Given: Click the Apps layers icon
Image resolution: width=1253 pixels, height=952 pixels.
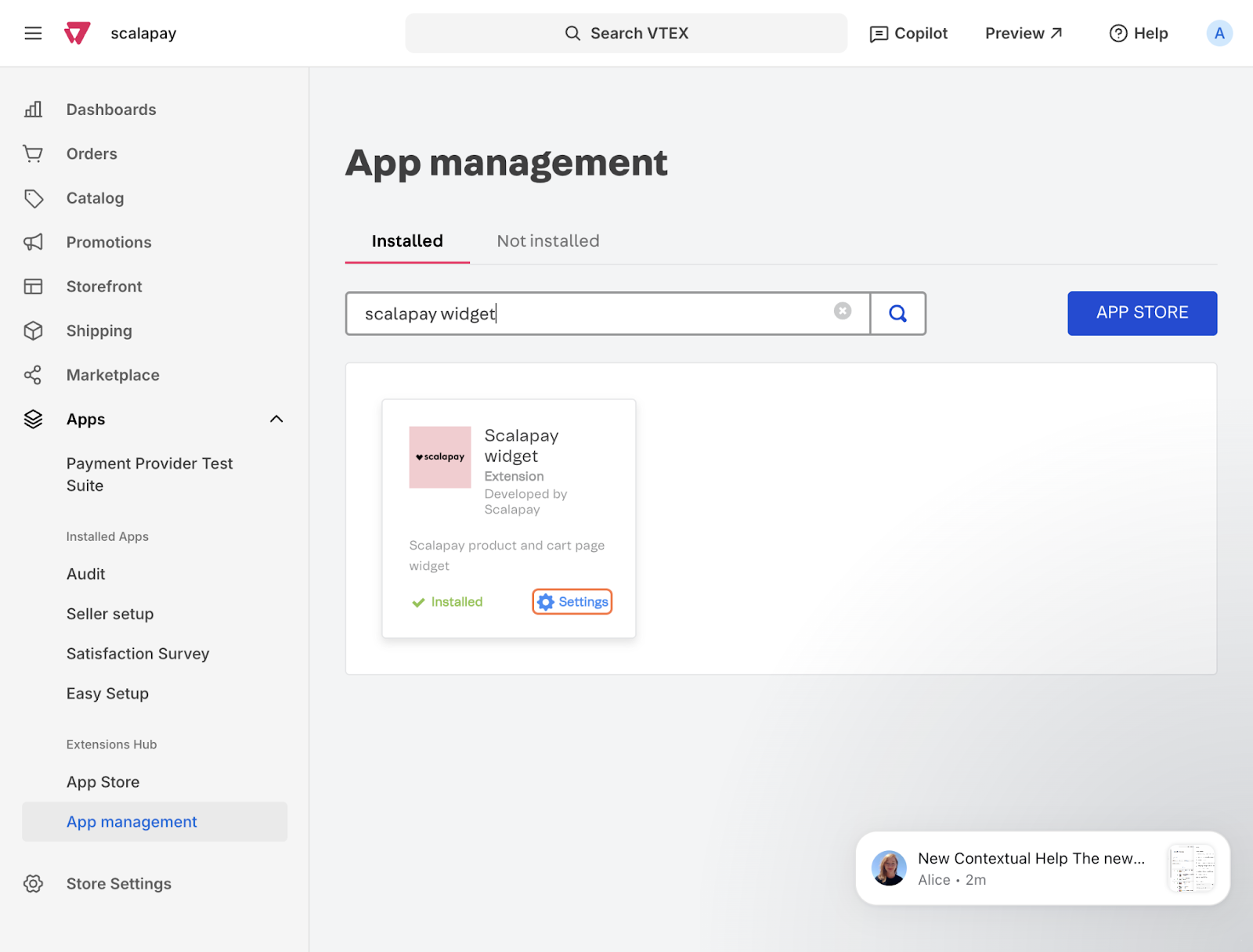Looking at the screenshot, I should (33, 419).
